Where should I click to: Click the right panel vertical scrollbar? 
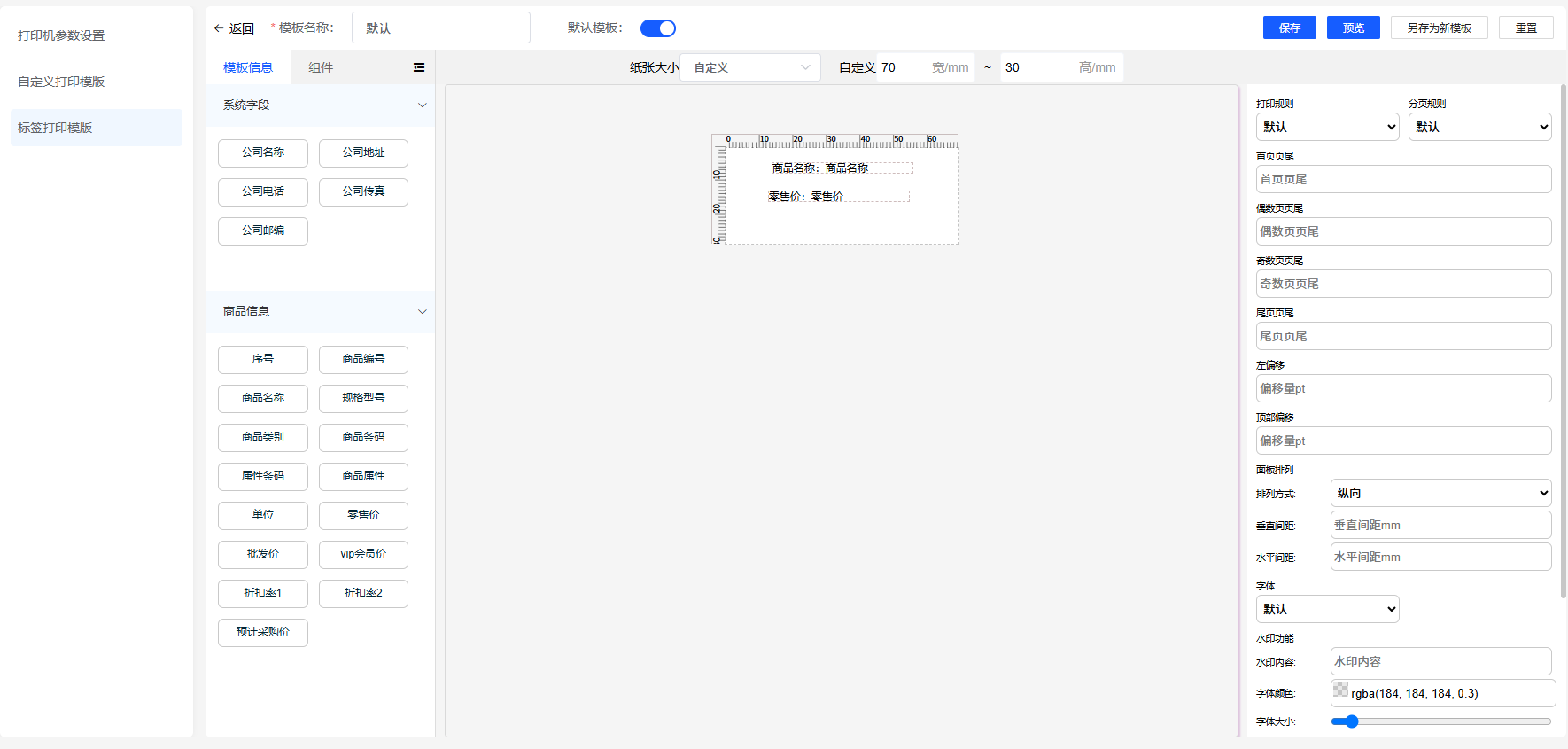click(1564, 341)
